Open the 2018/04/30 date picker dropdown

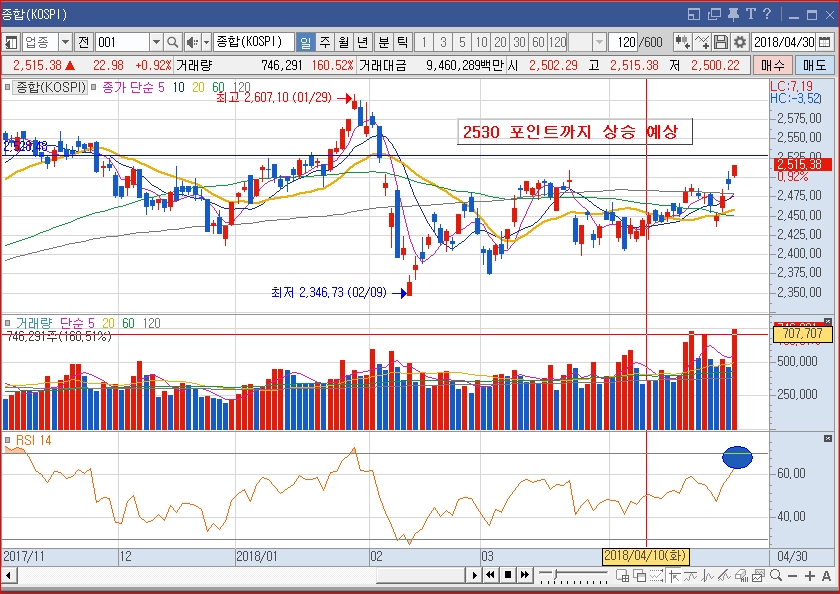pyautogui.click(x=825, y=42)
